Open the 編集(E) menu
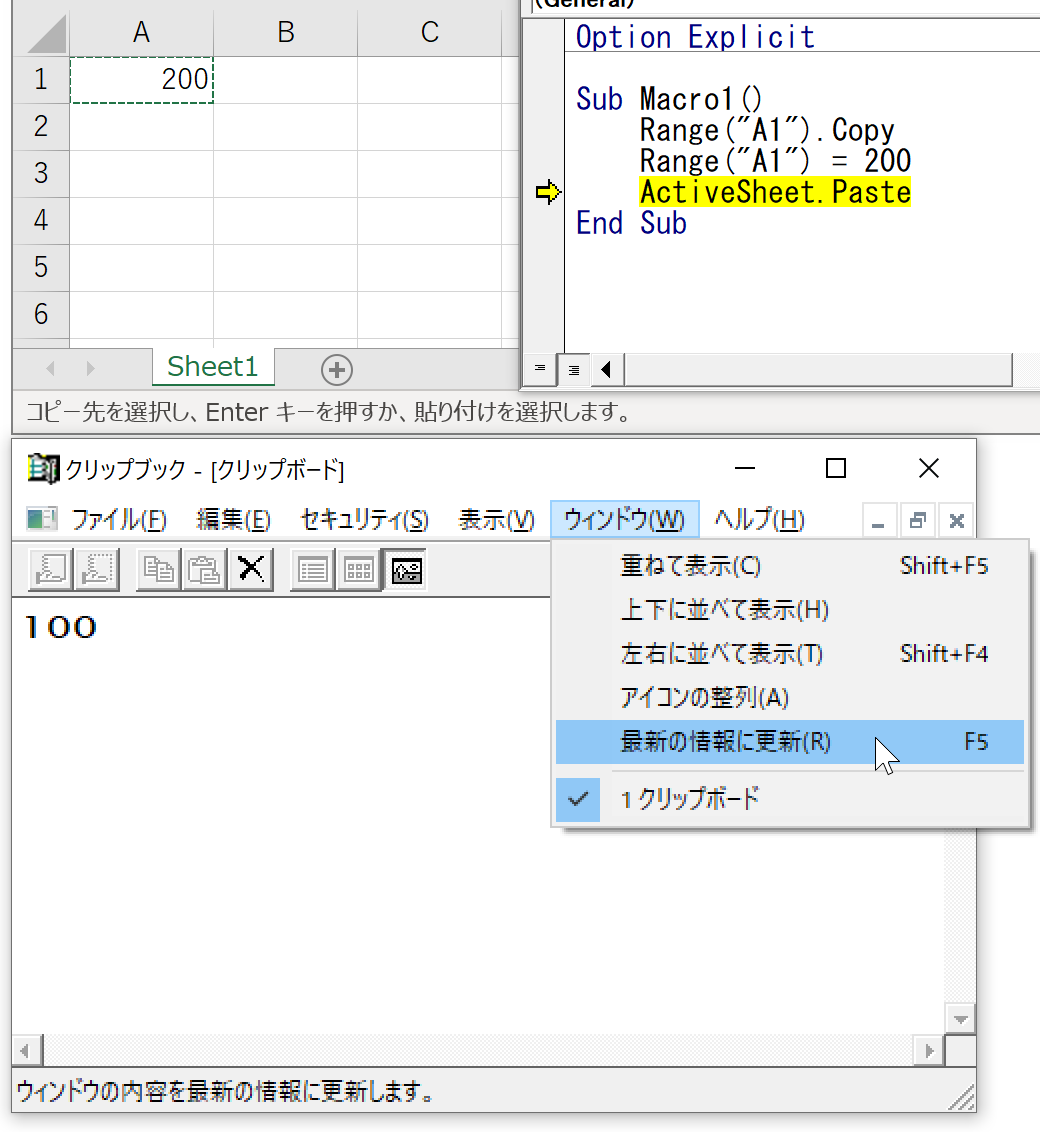Image resolution: width=1040 pixels, height=1132 pixels. (233, 520)
